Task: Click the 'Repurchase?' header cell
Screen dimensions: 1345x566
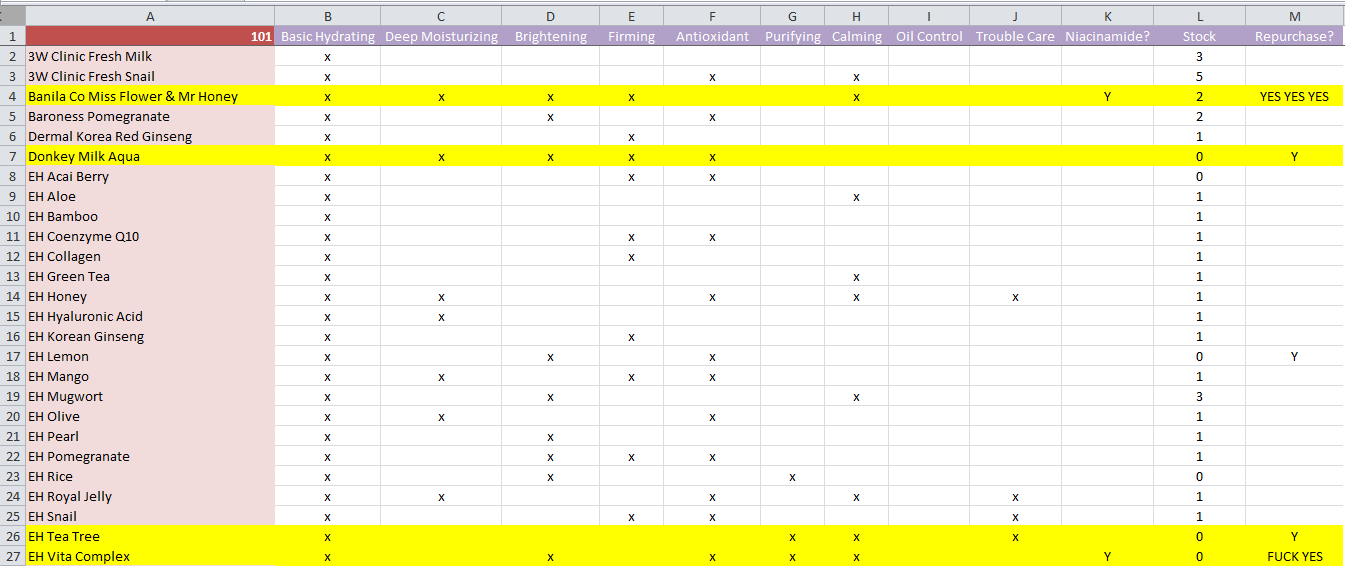Action: click(1294, 37)
